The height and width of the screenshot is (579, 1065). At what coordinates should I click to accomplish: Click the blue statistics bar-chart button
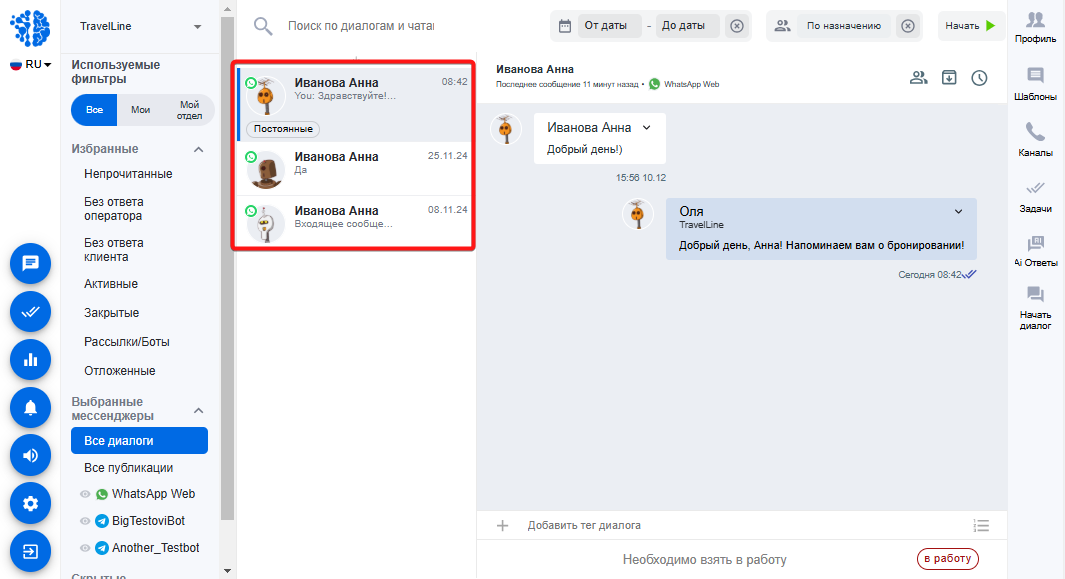coord(31,359)
